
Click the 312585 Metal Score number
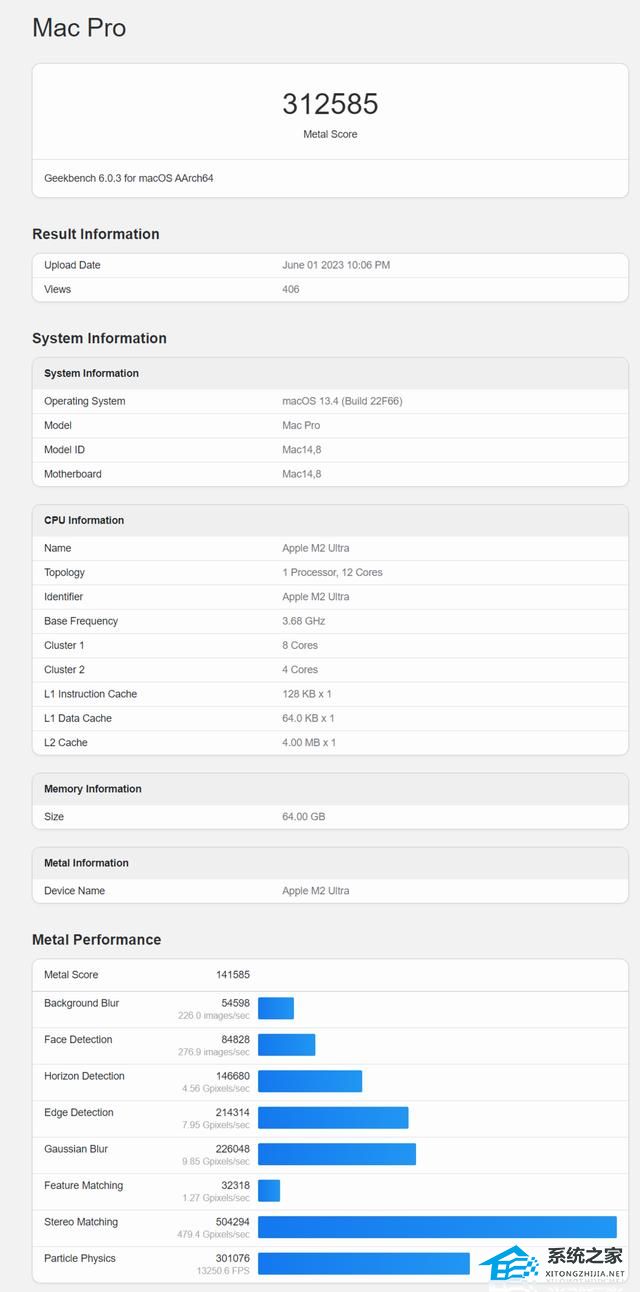tap(330, 104)
